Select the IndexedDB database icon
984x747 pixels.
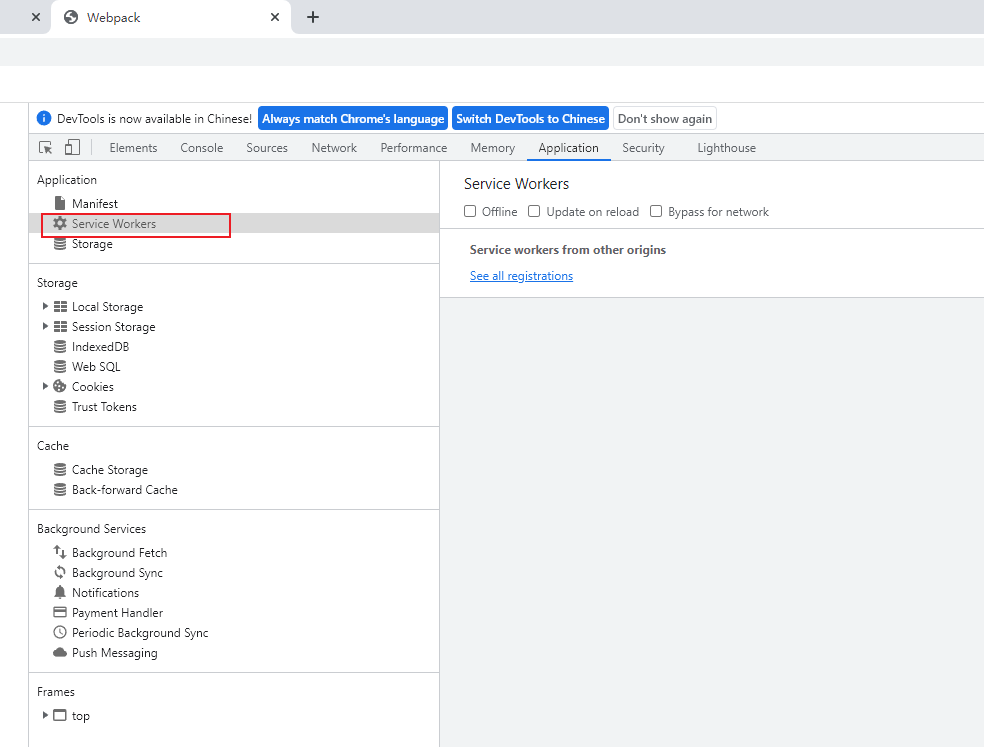click(60, 346)
